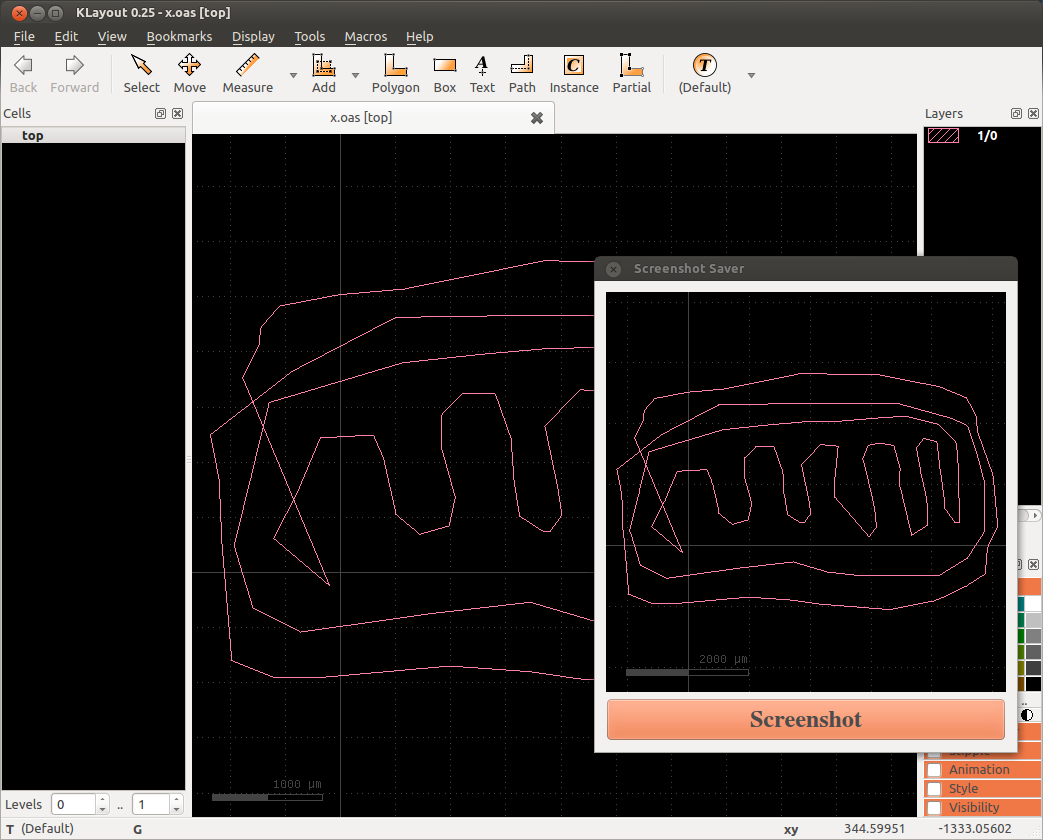Choose the Box tool
The height and width of the screenshot is (840, 1043).
(x=445, y=74)
